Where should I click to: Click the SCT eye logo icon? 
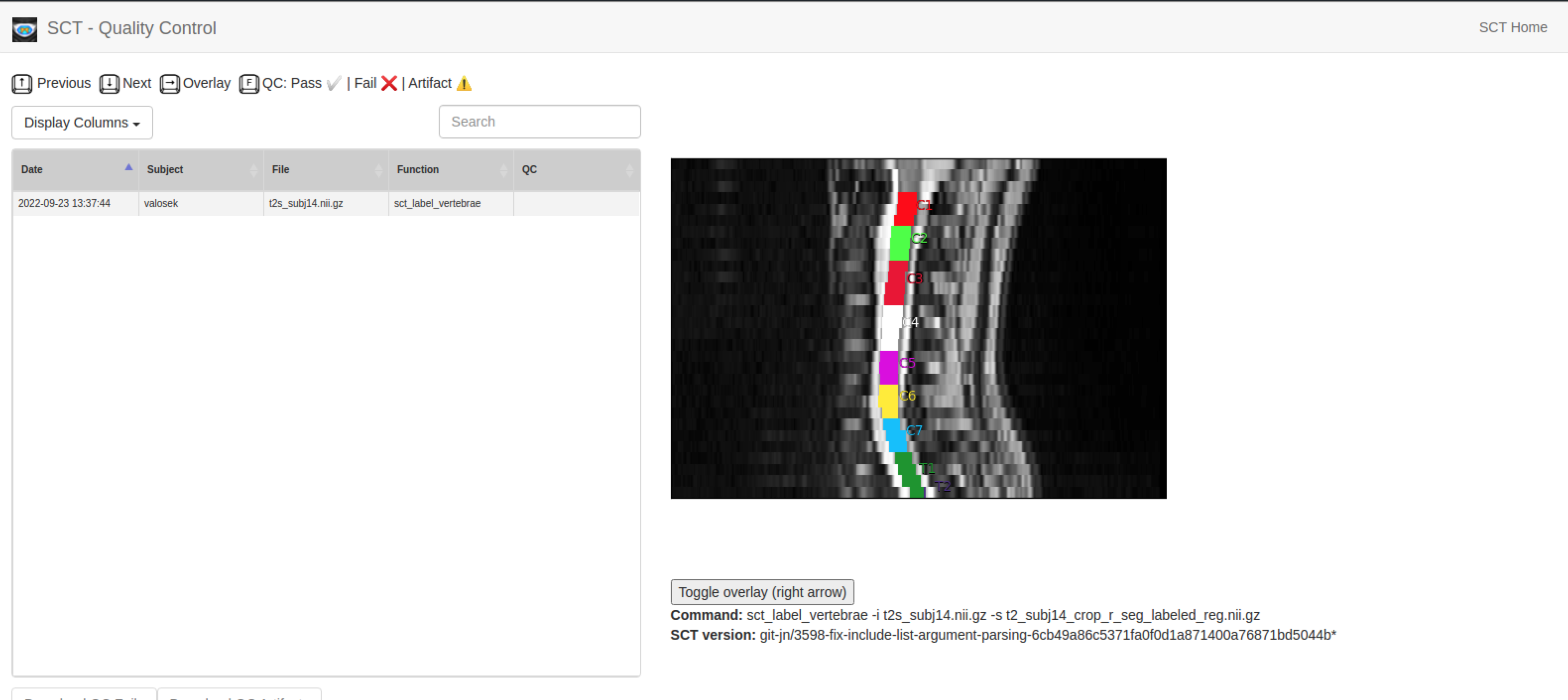coord(24,28)
